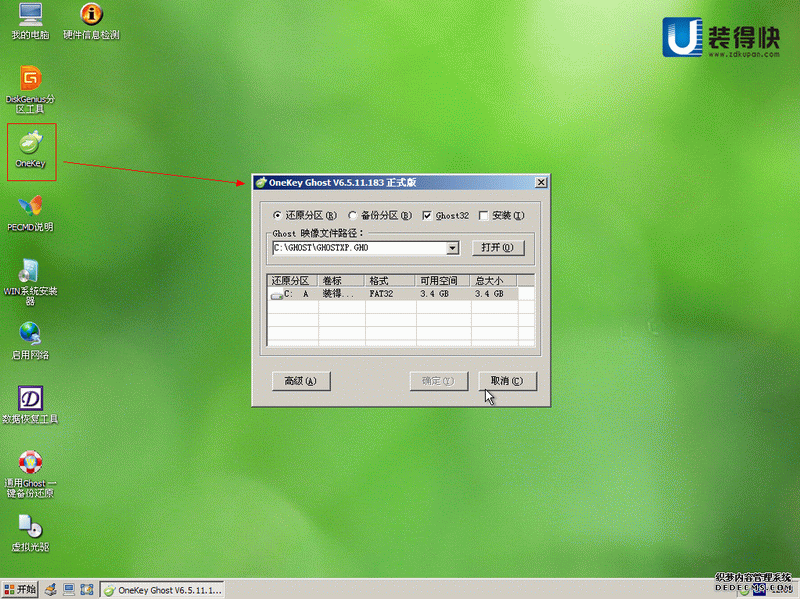Sort by the 总大小 column header
Screen dimensions: 800x599
pos(493,281)
